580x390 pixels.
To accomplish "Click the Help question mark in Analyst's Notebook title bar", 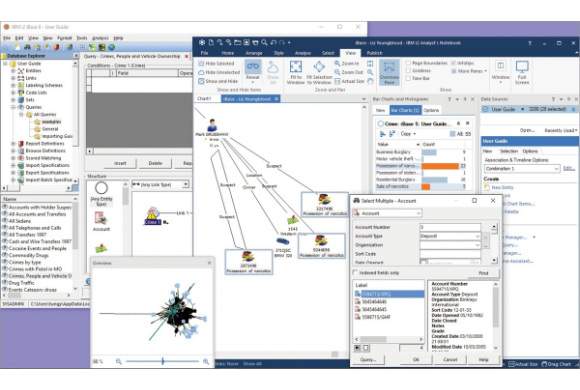I will (530, 43).
